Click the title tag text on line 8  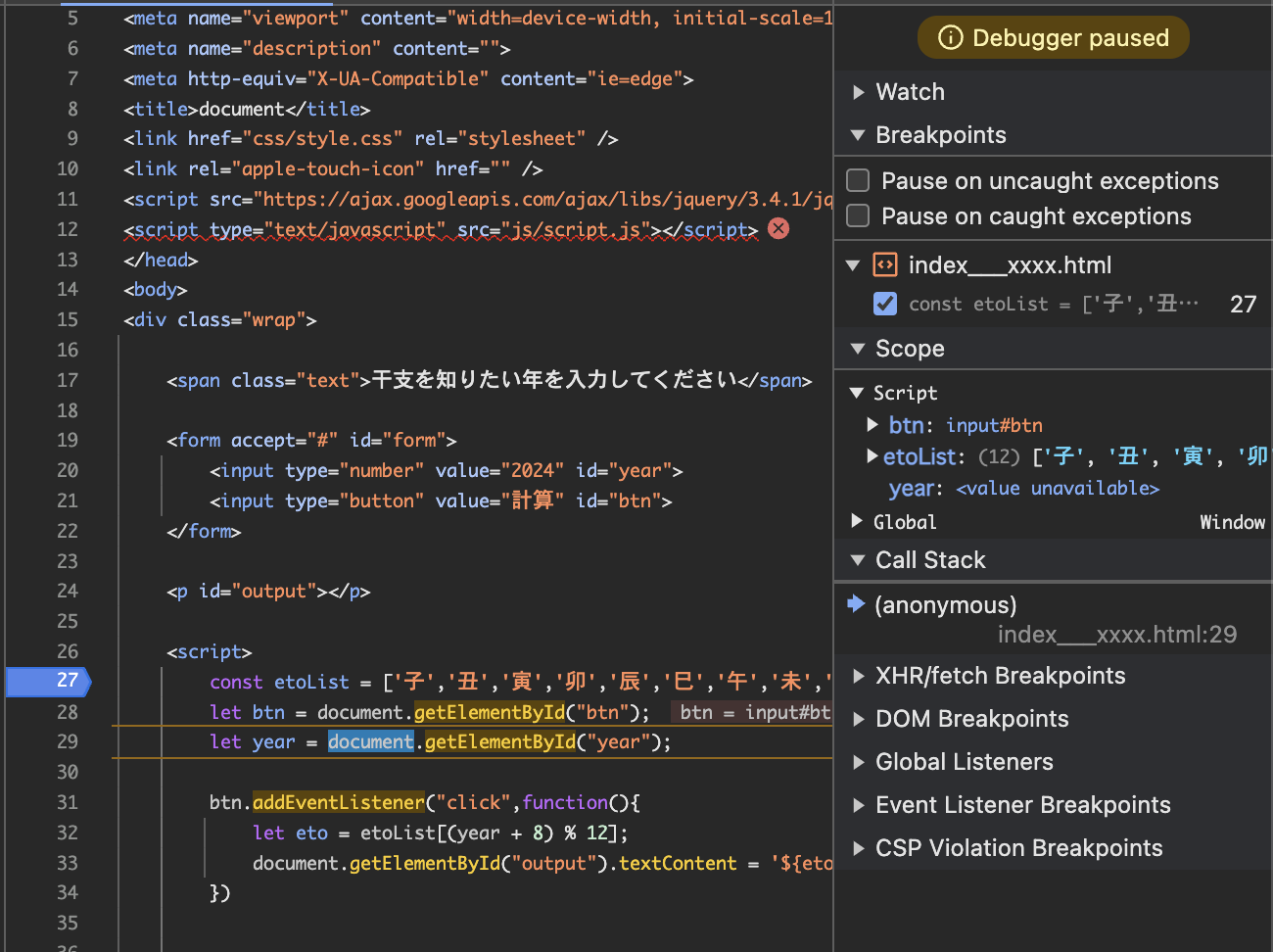[247, 109]
